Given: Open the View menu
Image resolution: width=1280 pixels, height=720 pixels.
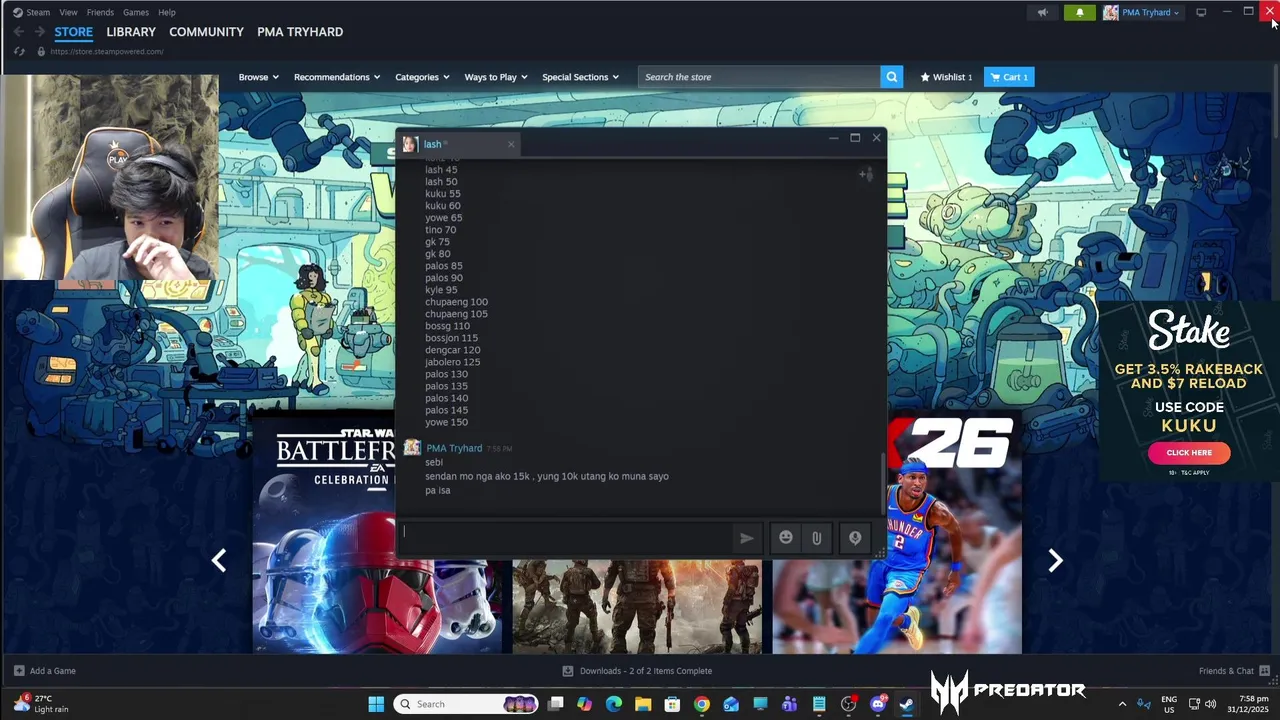Looking at the screenshot, I should [x=68, y=12].
